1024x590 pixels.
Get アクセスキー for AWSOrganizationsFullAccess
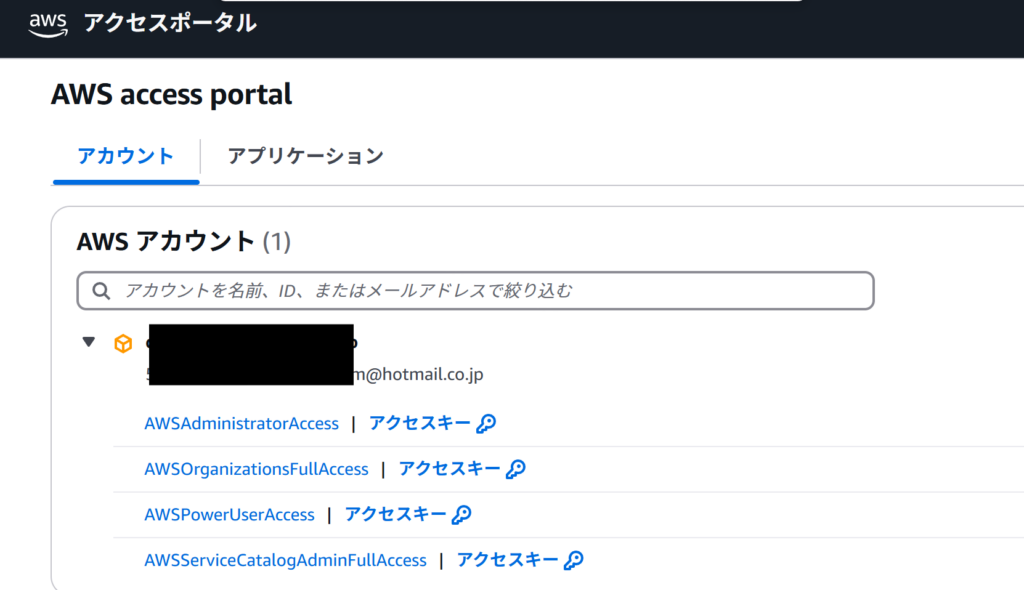point(449,469)
